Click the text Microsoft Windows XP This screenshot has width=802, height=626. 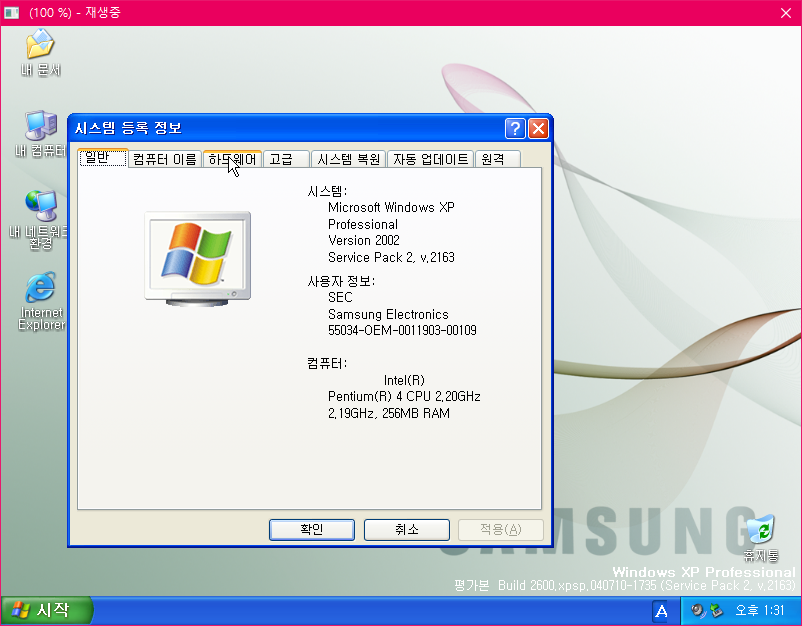click(391, 207)
